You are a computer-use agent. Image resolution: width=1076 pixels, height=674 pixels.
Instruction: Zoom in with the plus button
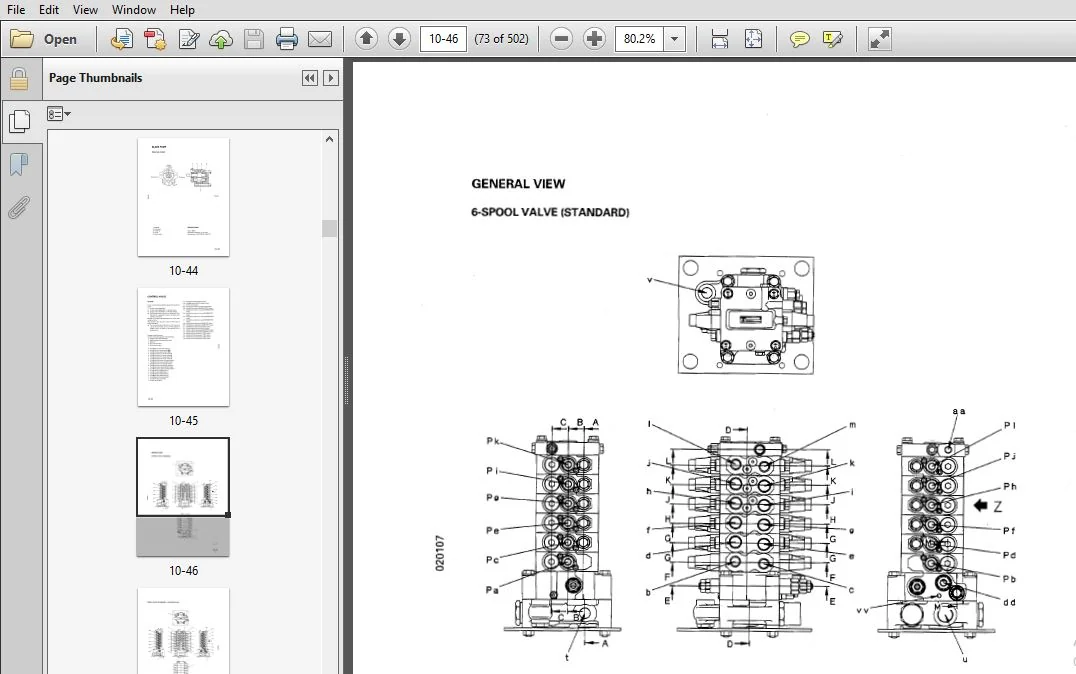pos(594,38)
